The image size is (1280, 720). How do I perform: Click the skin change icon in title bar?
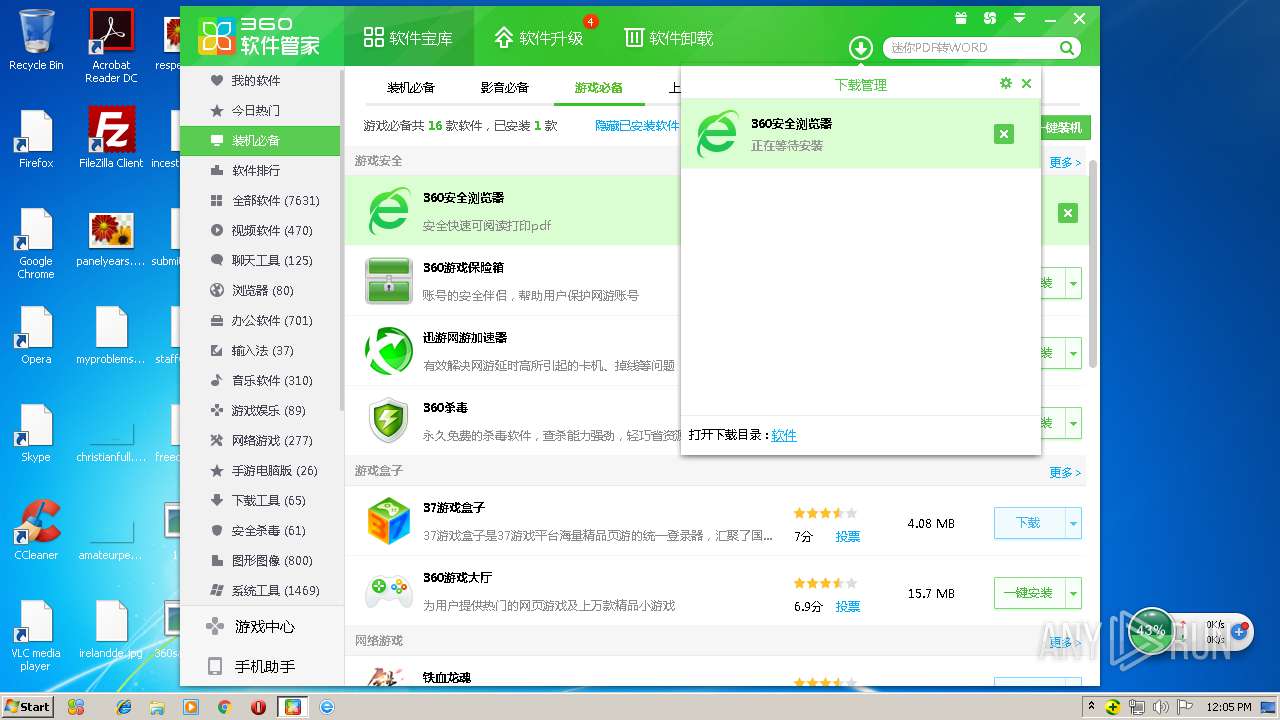[x=990, y=18]
